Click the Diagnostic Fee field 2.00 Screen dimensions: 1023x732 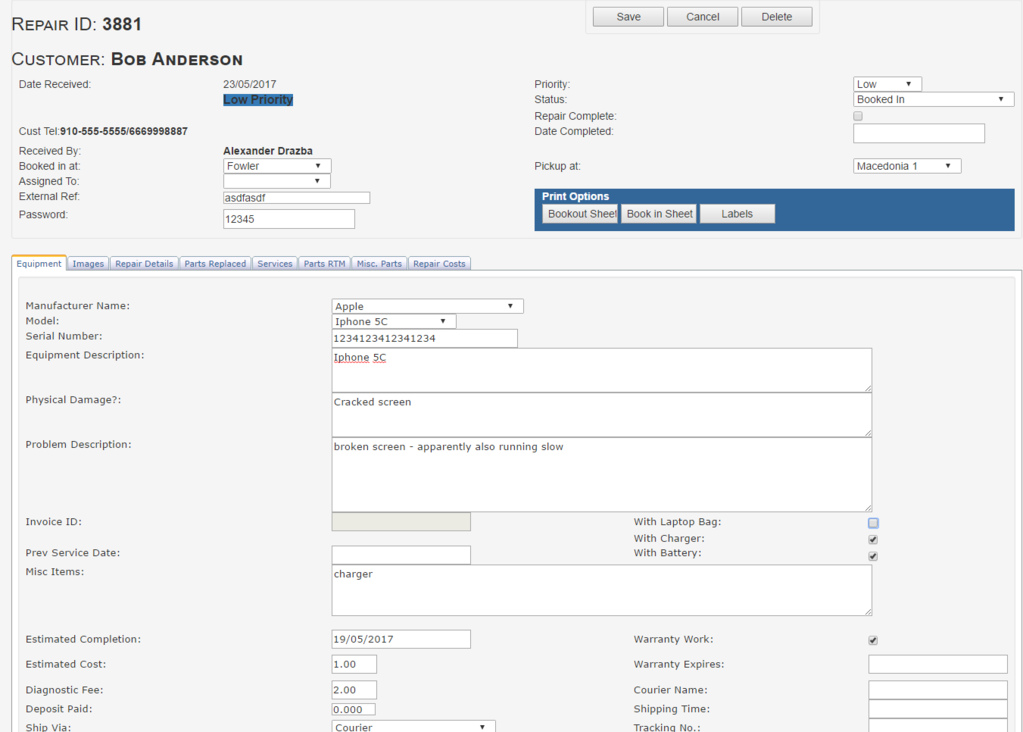click(354, 690)
